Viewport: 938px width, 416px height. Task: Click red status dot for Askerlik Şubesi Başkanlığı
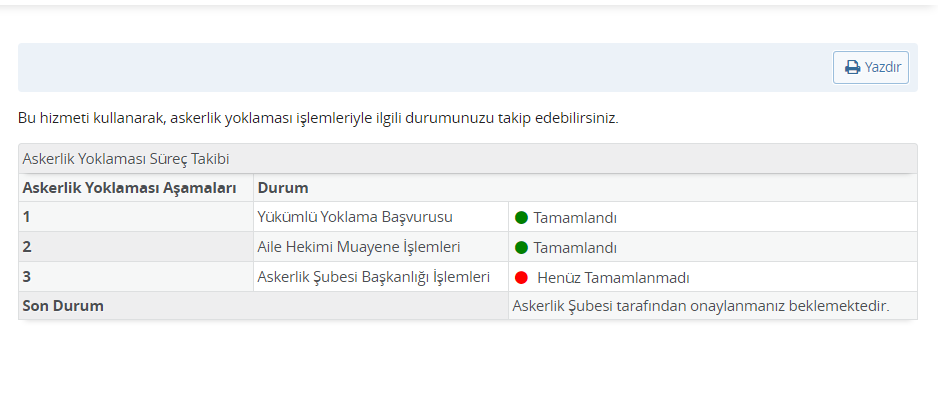click(521, 278)
